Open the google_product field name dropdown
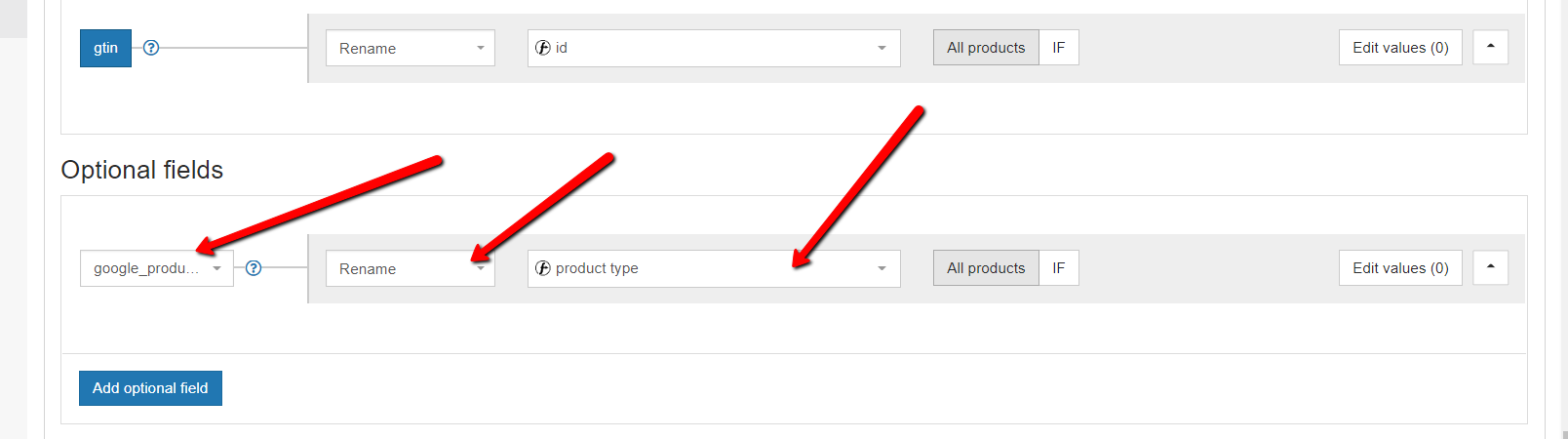This screenshot has width=1568, height=439. (157, 268)
